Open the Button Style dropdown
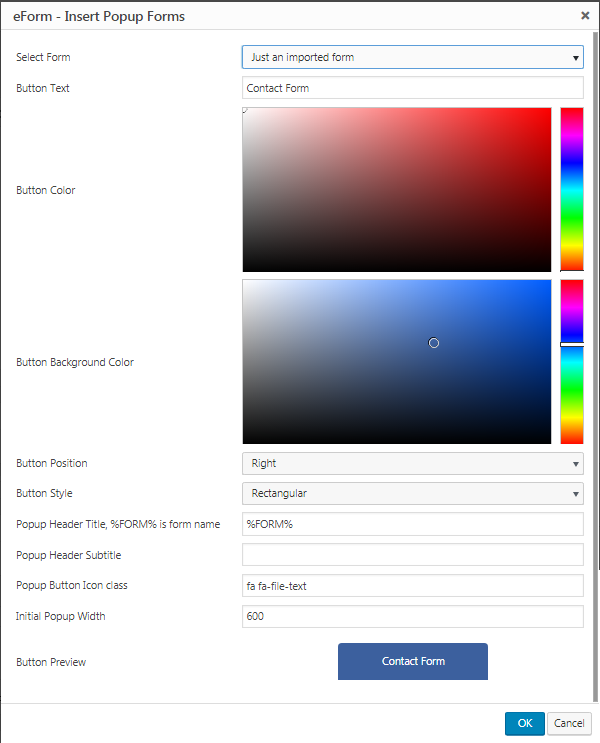600x743 pixels. pos(412,493)
